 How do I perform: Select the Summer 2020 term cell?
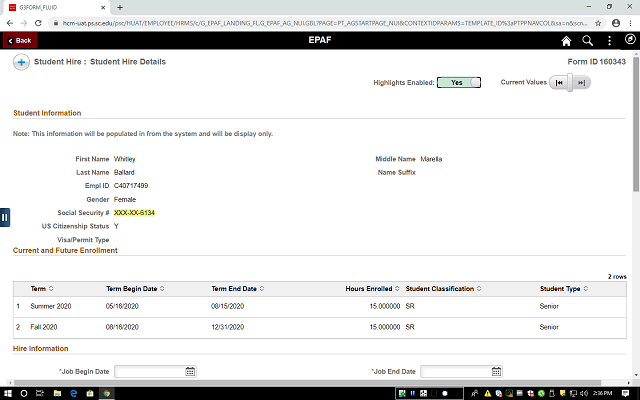(x=51, y=306)
